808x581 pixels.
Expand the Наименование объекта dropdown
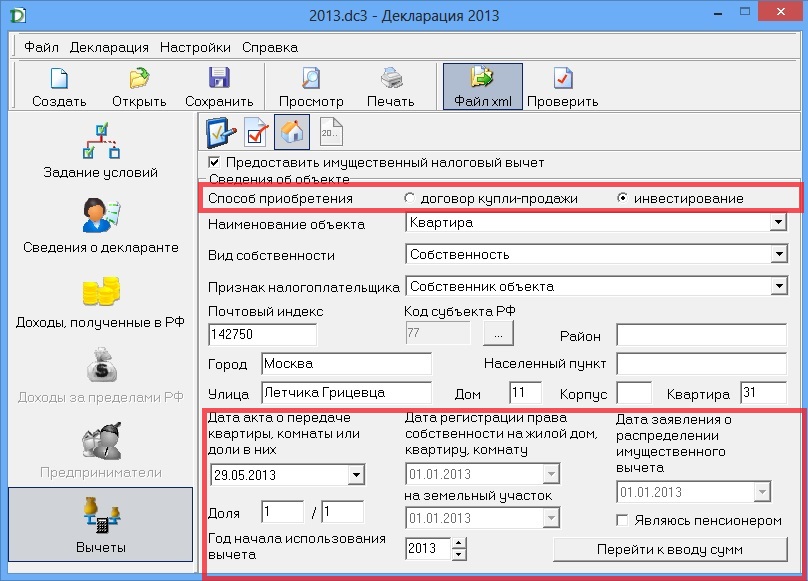(x=778, y=222)
